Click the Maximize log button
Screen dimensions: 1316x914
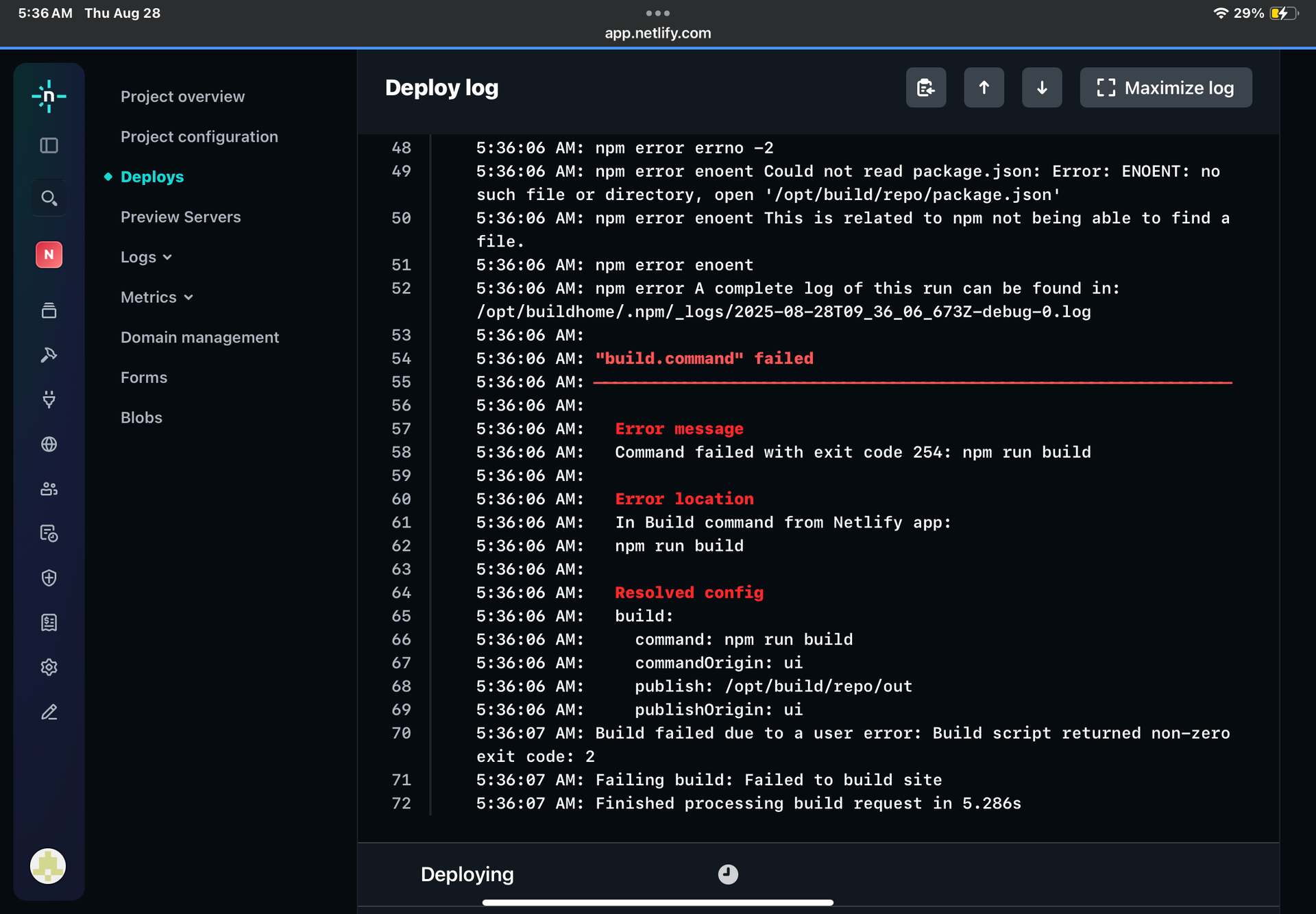pyautogui.click(x=1165, y=88)
